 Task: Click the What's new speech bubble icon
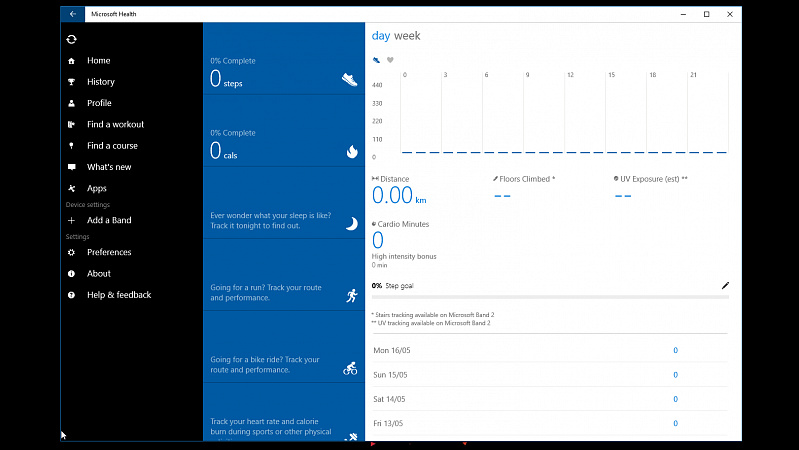(71, 167)
